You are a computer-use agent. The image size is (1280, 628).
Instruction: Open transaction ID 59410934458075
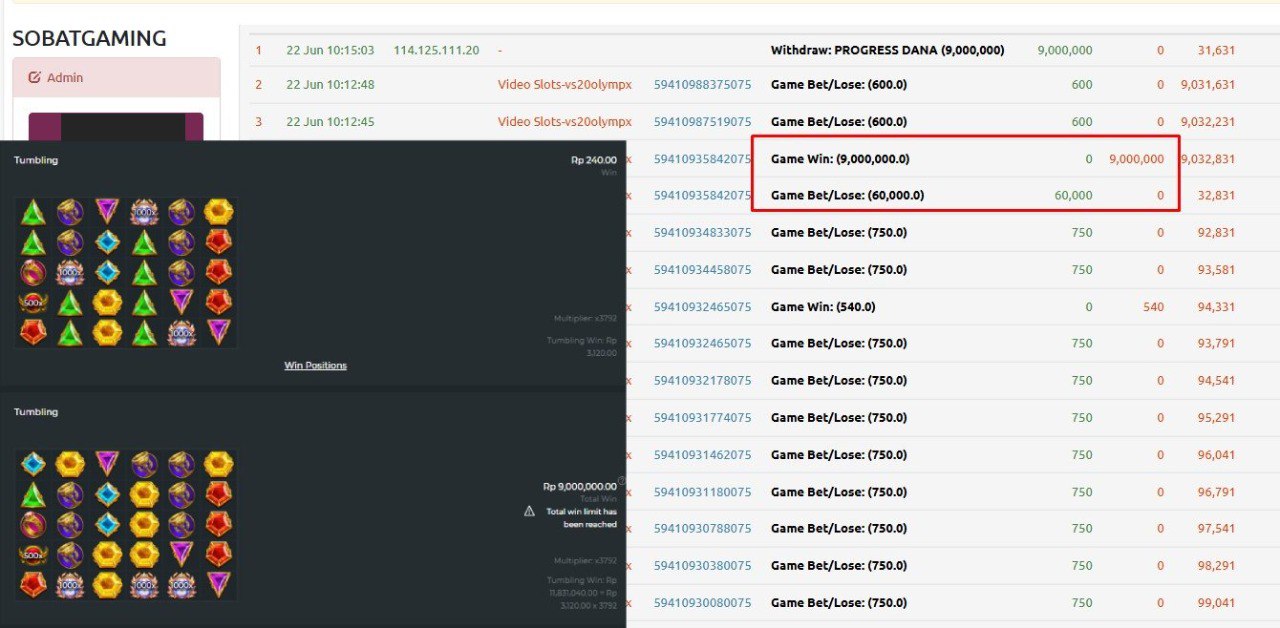702,270
